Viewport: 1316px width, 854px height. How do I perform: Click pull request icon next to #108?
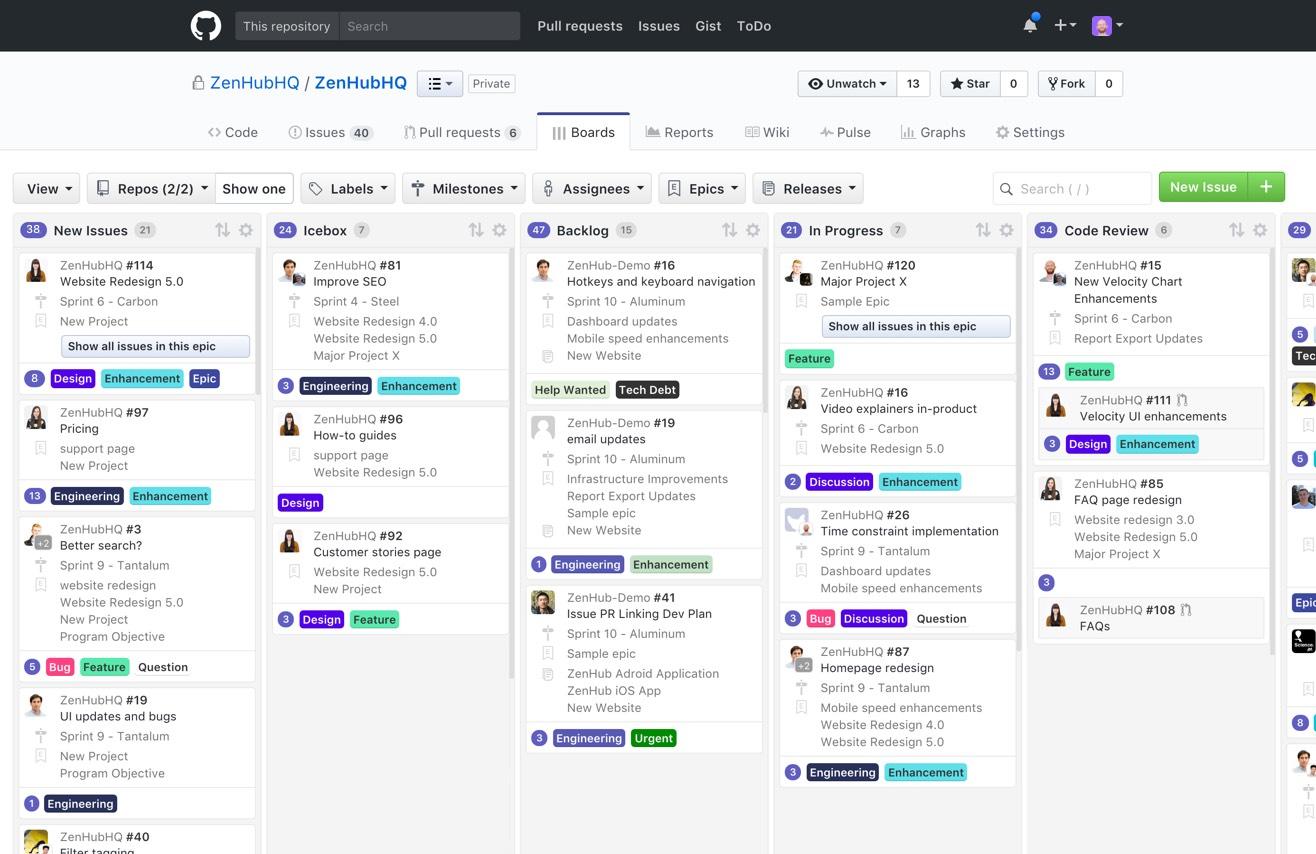1186,610
